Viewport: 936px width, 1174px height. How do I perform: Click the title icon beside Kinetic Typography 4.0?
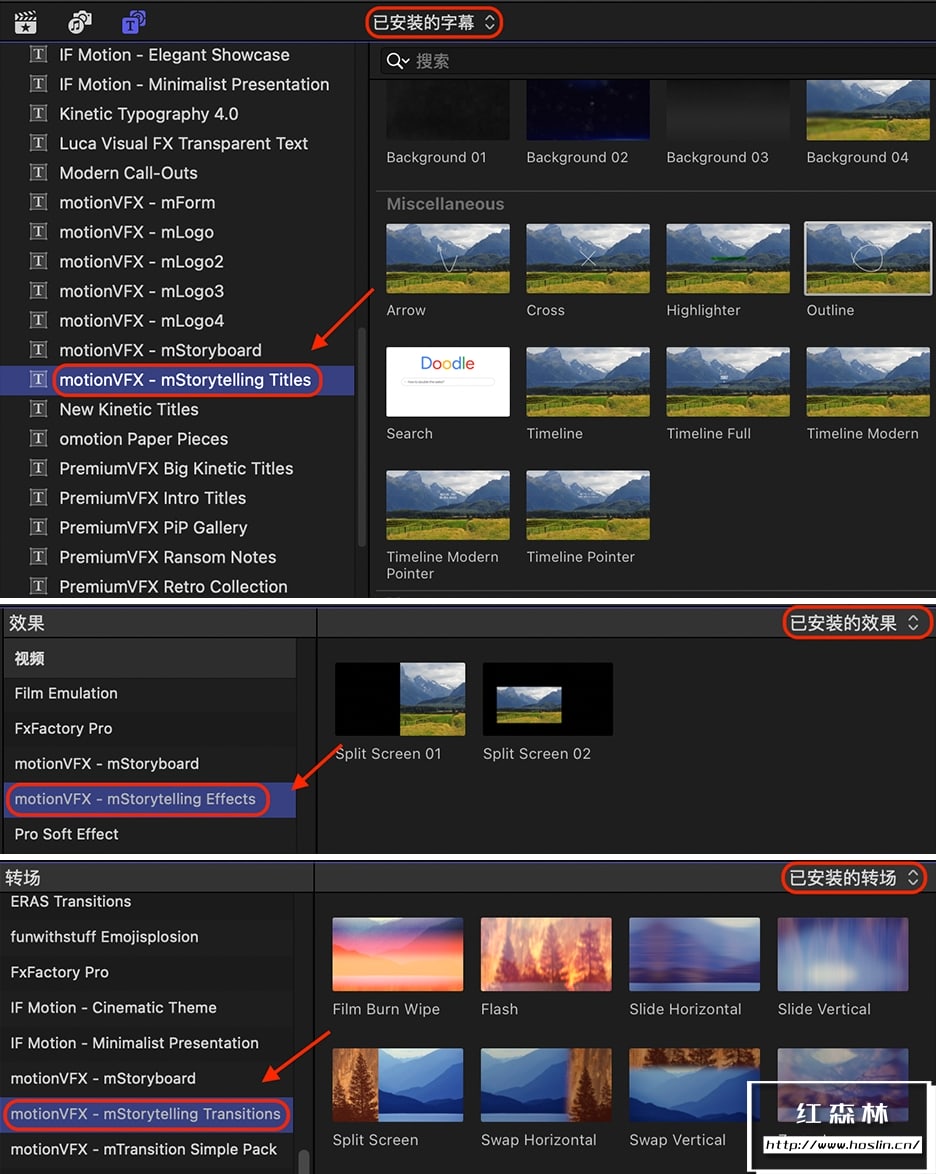[38, 113]
